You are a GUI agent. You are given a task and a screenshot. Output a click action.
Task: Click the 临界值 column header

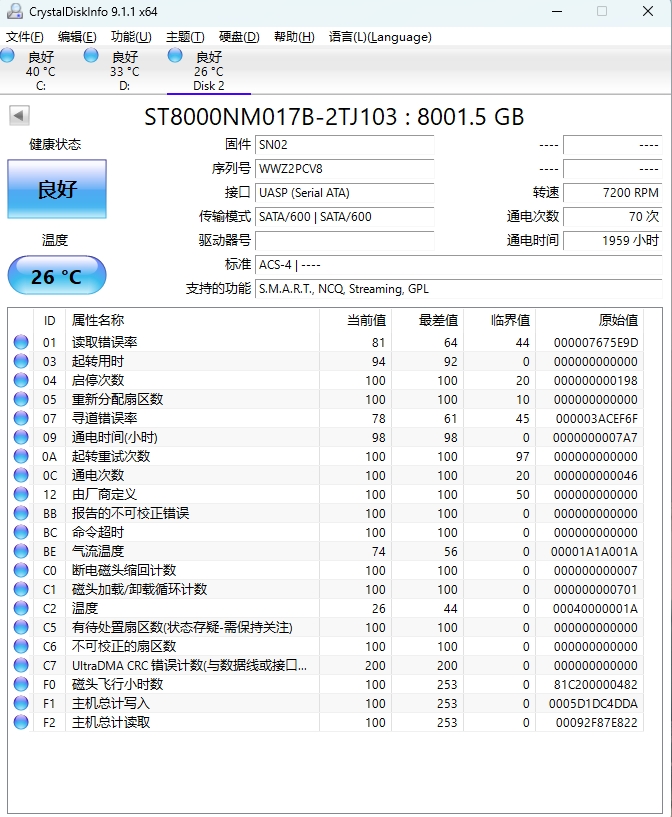pos(500,320)
